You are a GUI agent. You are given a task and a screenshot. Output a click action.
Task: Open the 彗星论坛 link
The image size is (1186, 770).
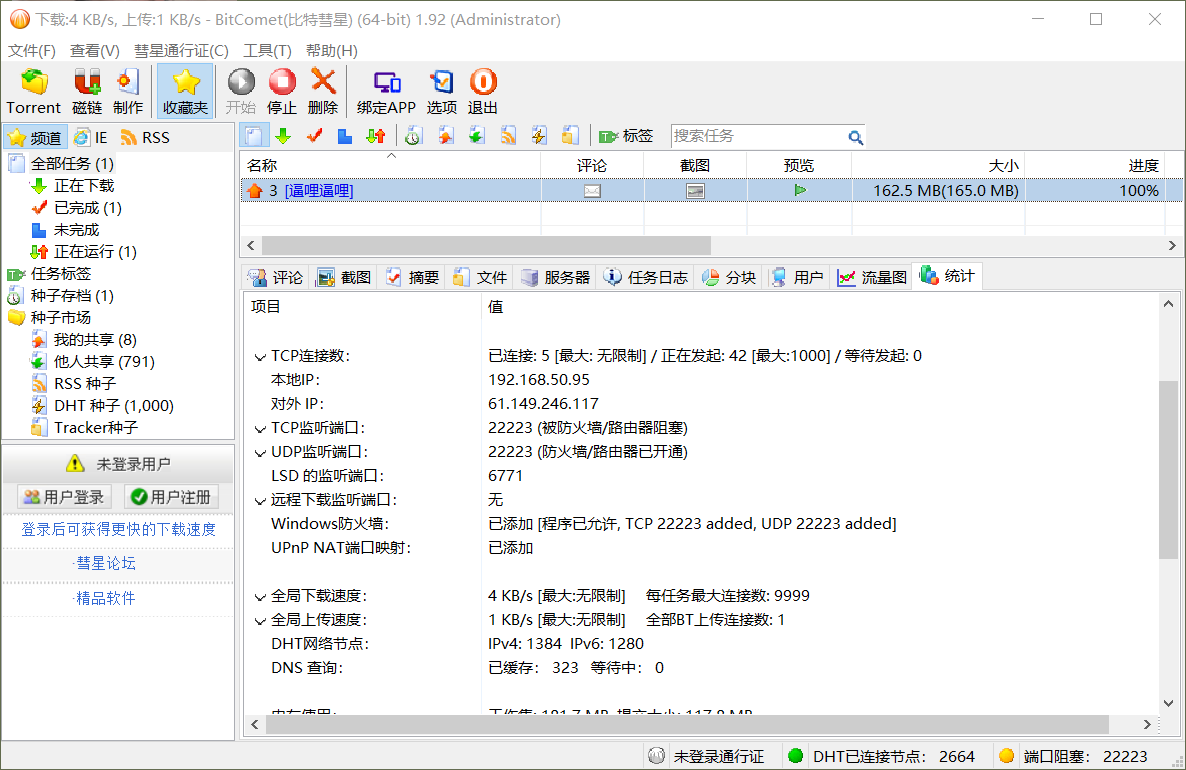click(x=106, y=564)
